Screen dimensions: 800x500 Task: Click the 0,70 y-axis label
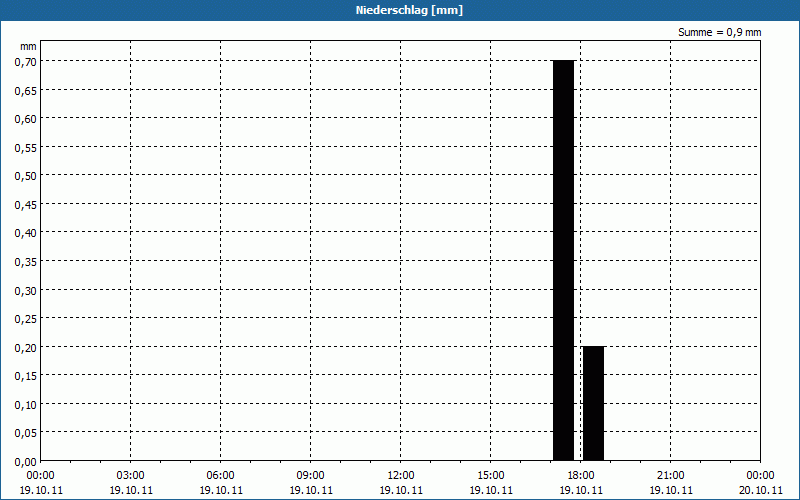point(26,62)
